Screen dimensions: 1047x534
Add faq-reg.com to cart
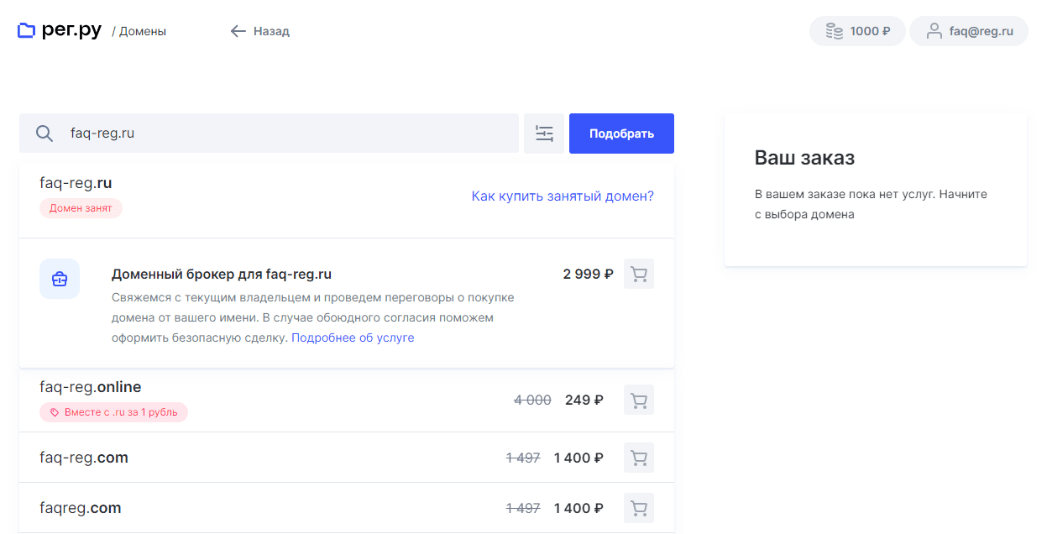pyautogui.click(x=638, y=458)
